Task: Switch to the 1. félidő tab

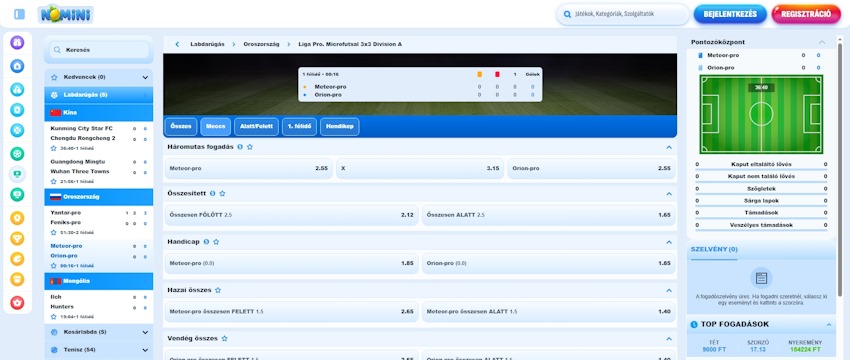Action: point(299,126)
